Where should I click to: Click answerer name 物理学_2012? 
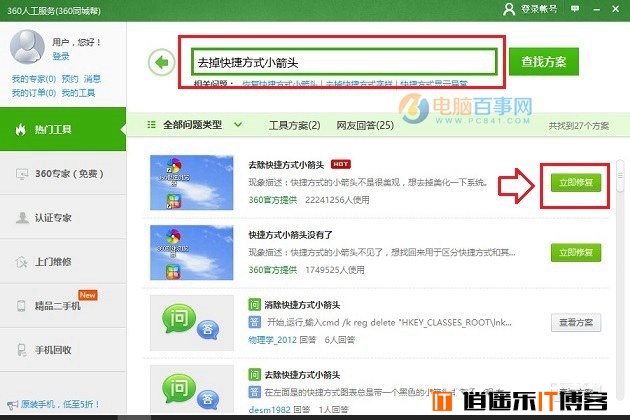tap(272, 340)
